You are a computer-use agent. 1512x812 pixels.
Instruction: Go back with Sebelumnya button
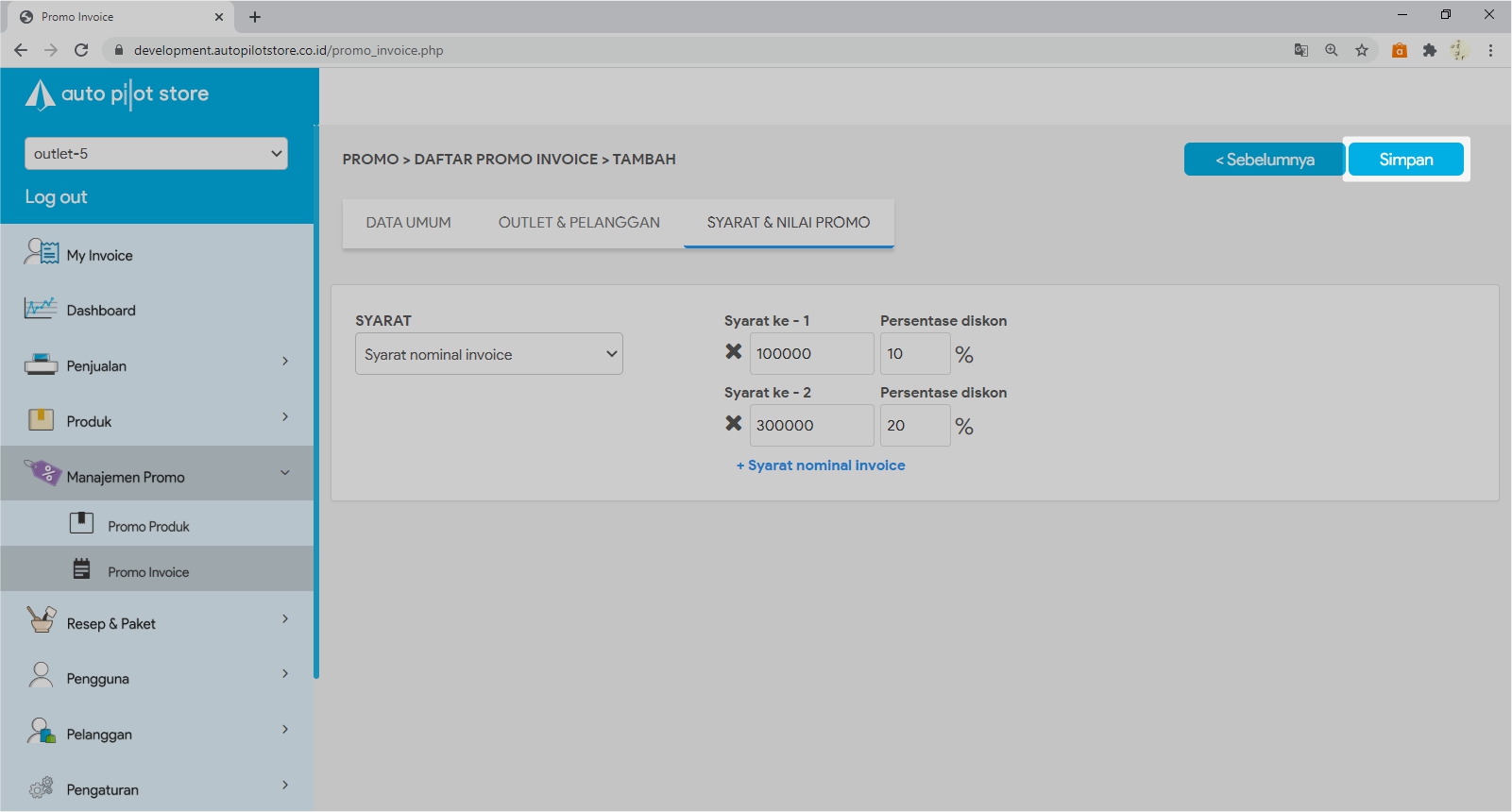tap(1264, 160)
